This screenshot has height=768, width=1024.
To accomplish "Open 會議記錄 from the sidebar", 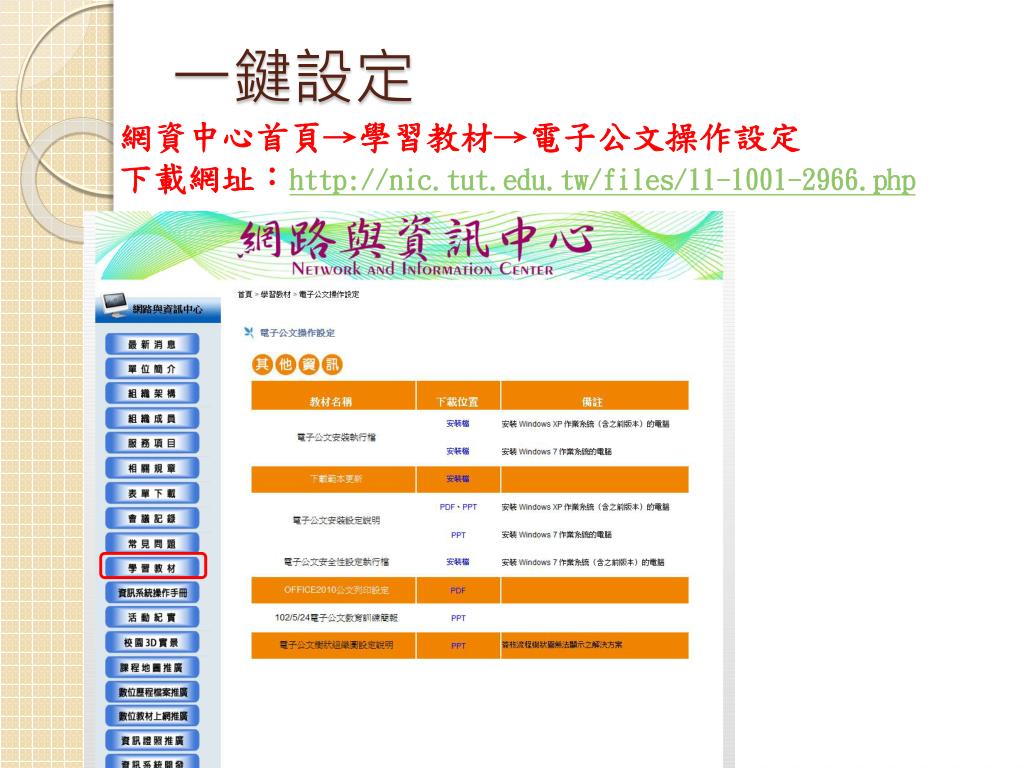I will [152, 519].
